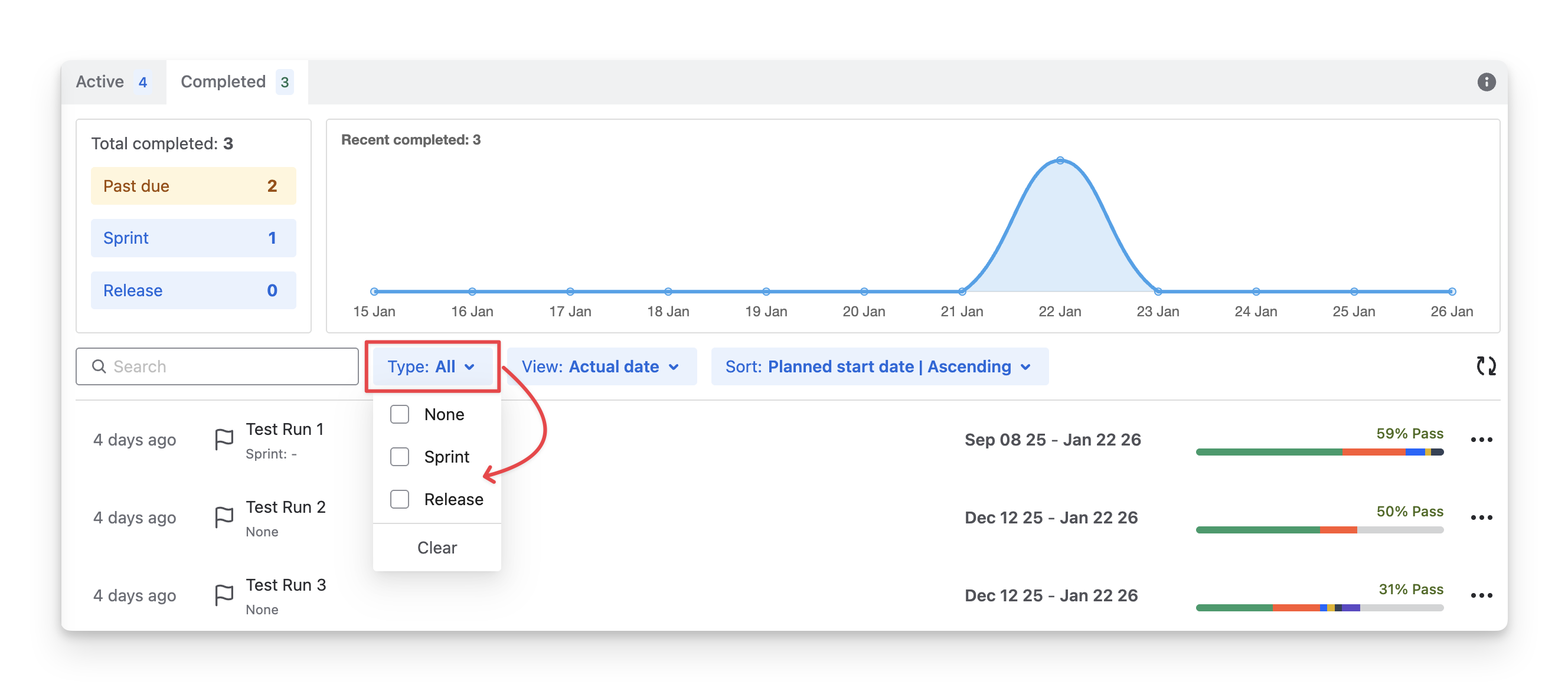Click the flag icon next to Test Run 1
Screen dimensions: 1568x691
click(x=224, y=439)
